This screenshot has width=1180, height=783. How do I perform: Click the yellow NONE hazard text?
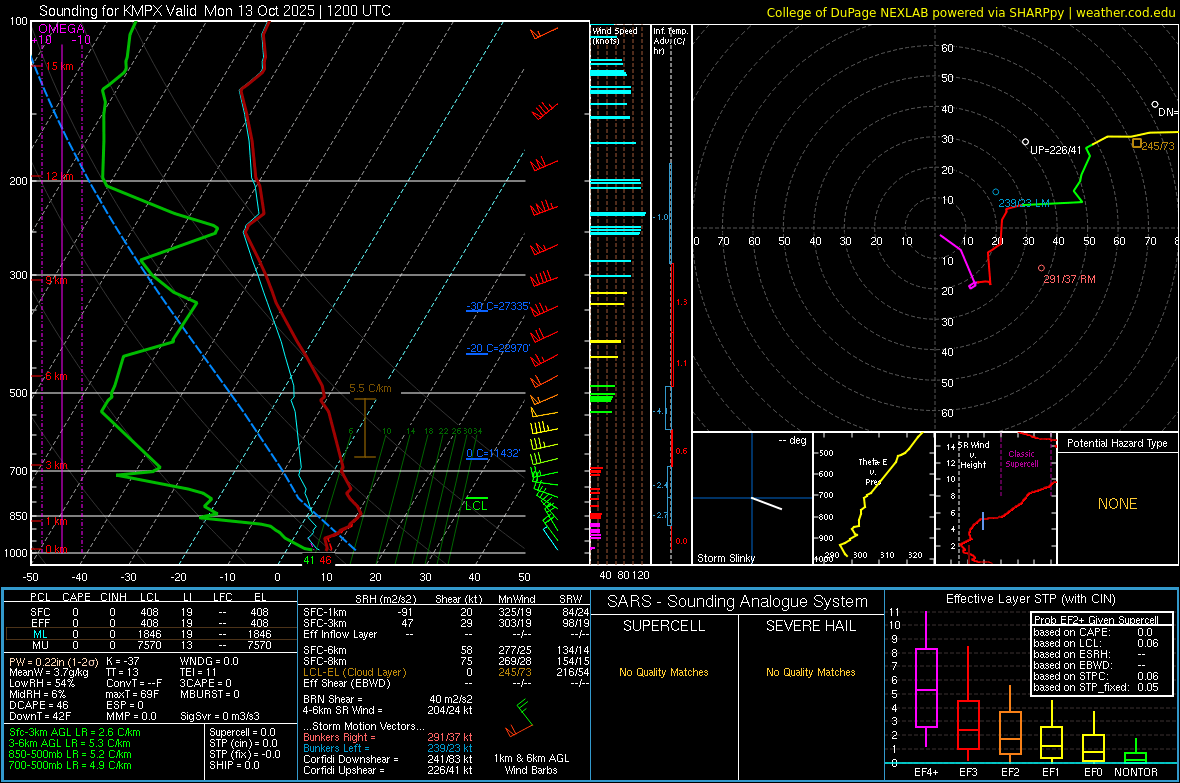click(1117, 504)
